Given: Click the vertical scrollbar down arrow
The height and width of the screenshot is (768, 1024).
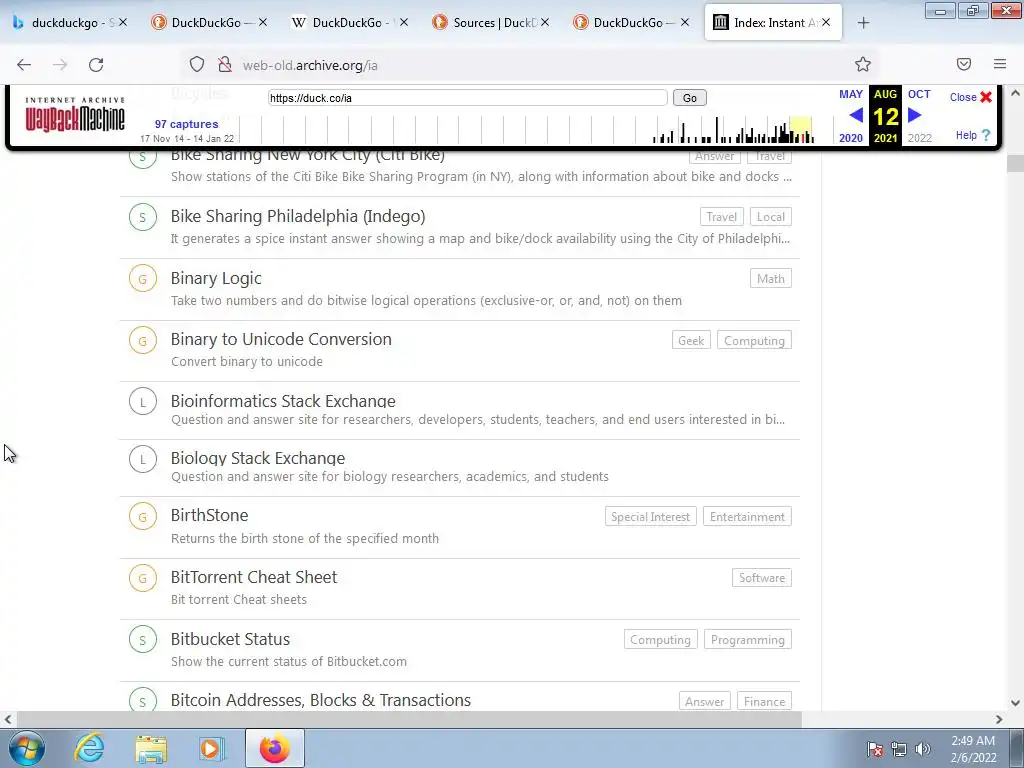Looking at the screenshot, I should [x=1015, y=703].
